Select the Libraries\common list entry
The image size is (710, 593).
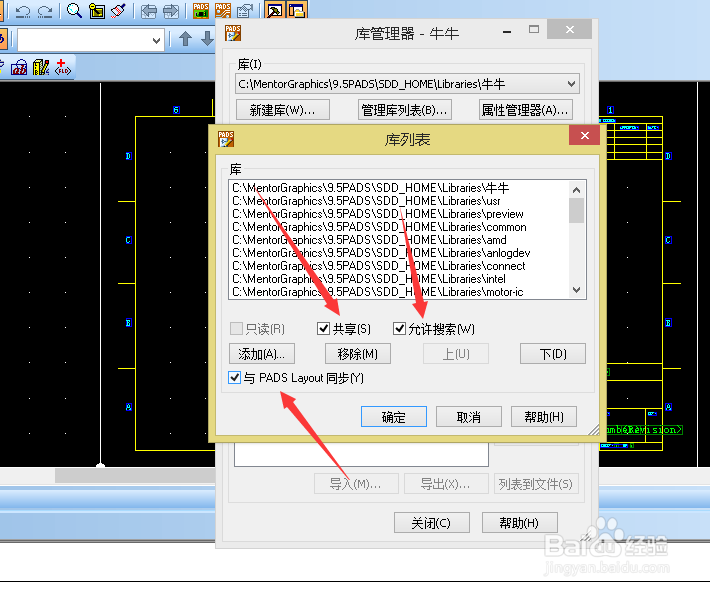399,227
